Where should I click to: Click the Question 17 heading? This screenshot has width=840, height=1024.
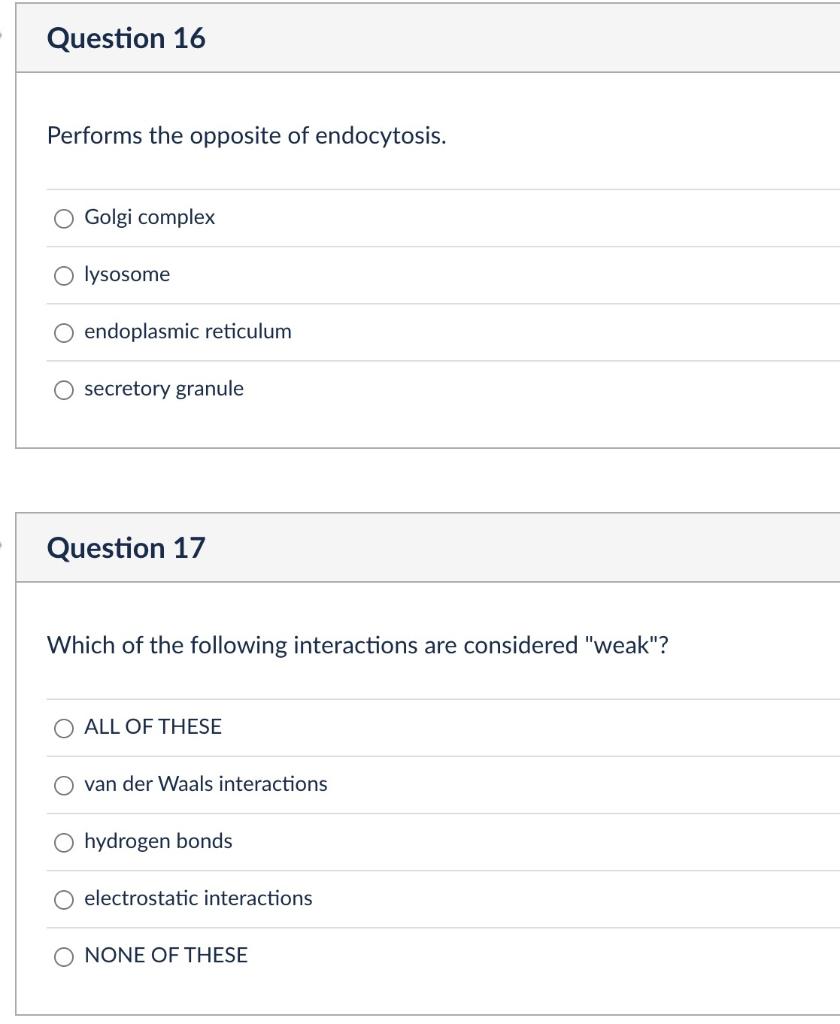coord(126,548)
